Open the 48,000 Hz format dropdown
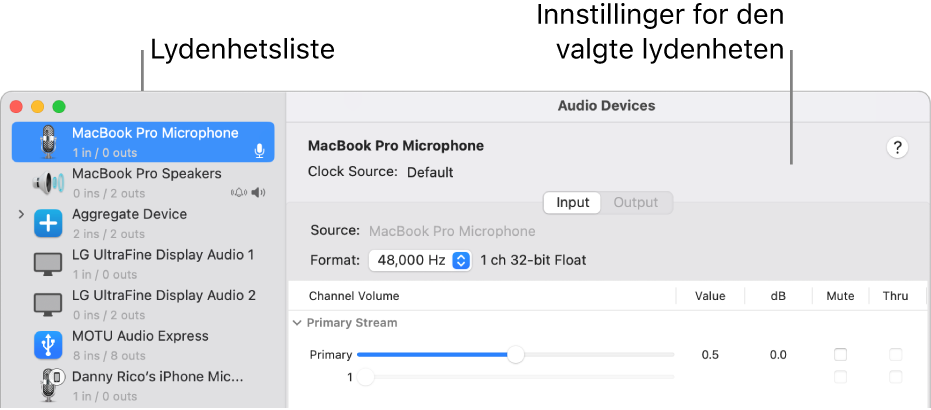Image resolution: width=931 pixels, height=410 pixels. tap(419, 260)
